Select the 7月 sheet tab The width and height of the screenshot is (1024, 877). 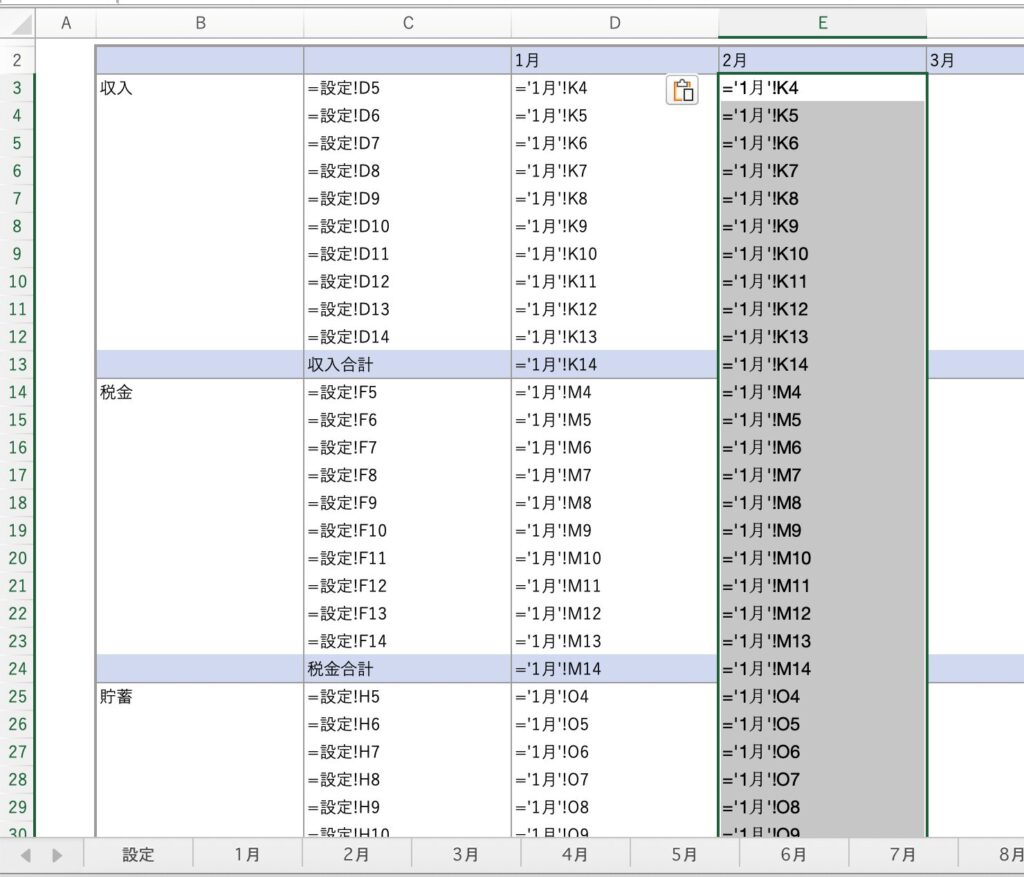902,855
